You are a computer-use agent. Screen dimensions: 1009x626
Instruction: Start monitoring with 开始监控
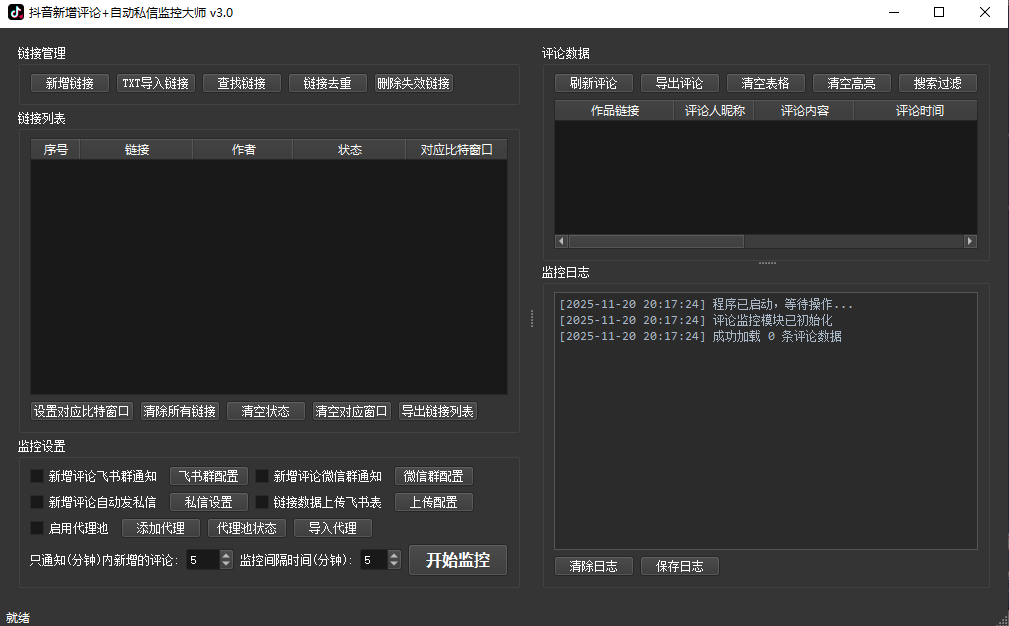click(x=458, y=560)
